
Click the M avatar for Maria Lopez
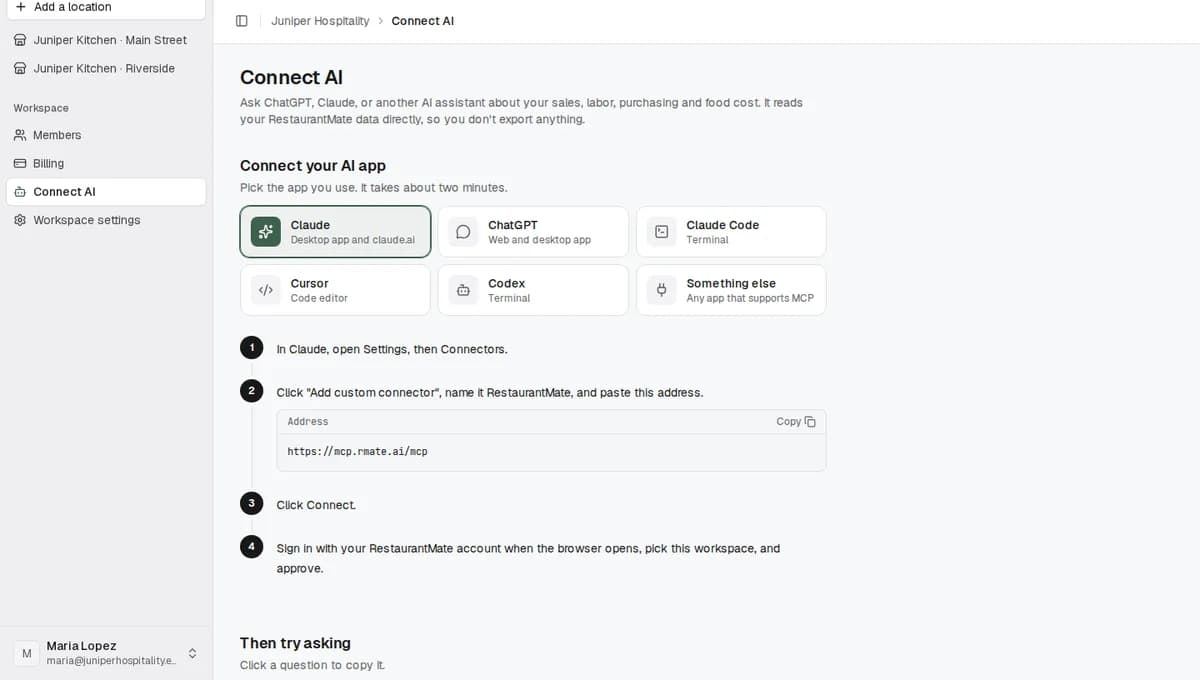click(26, 653)
